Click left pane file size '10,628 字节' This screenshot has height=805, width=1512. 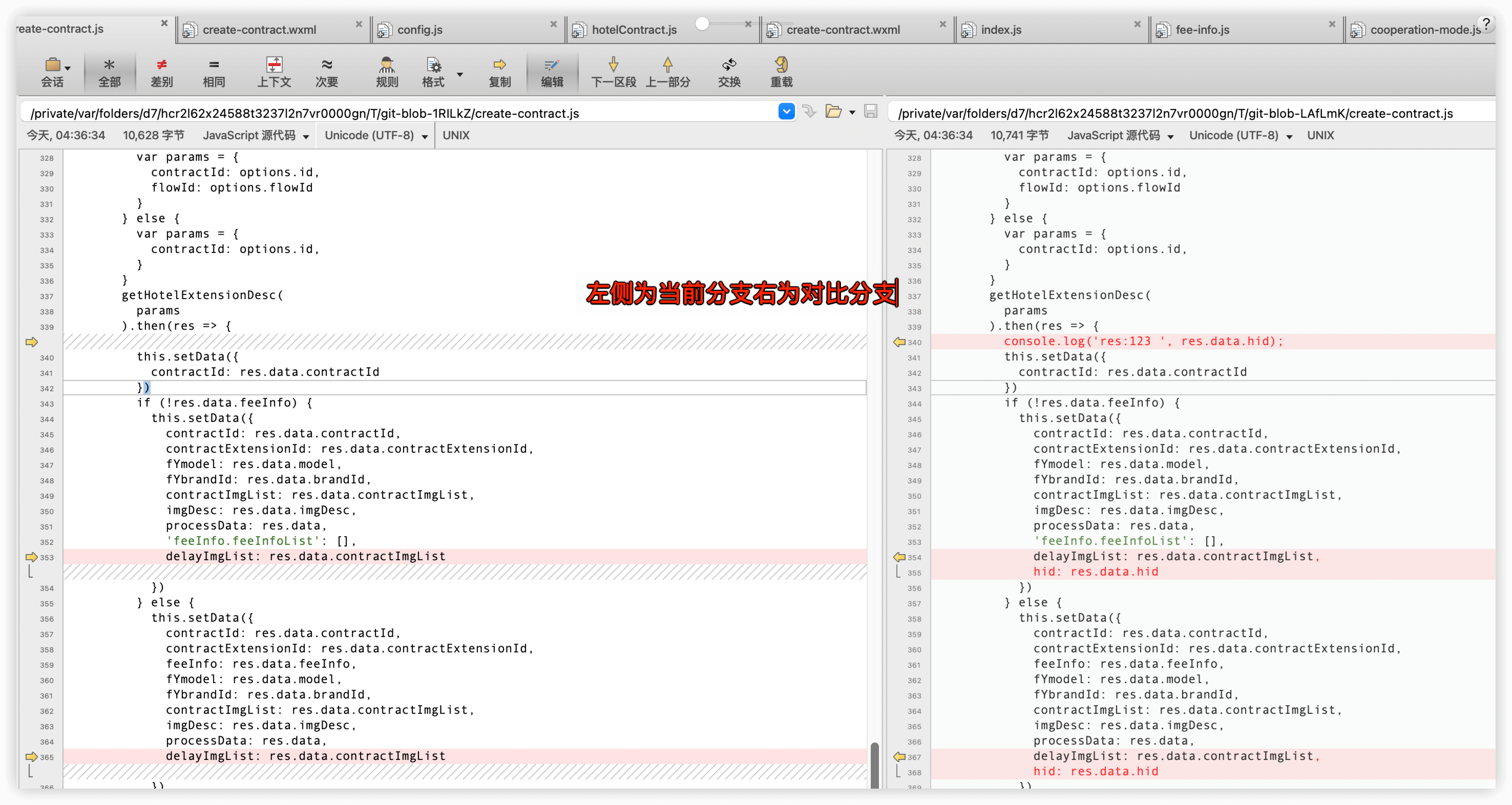[x=153, y=136]
